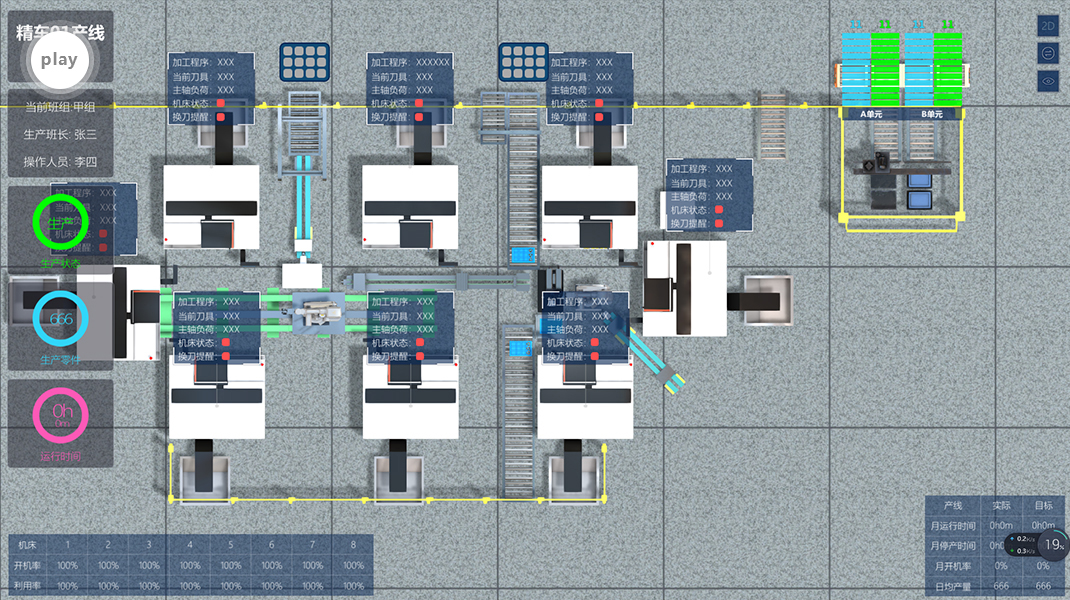
Task: Select the B单元 label
Action: point(931,114)
